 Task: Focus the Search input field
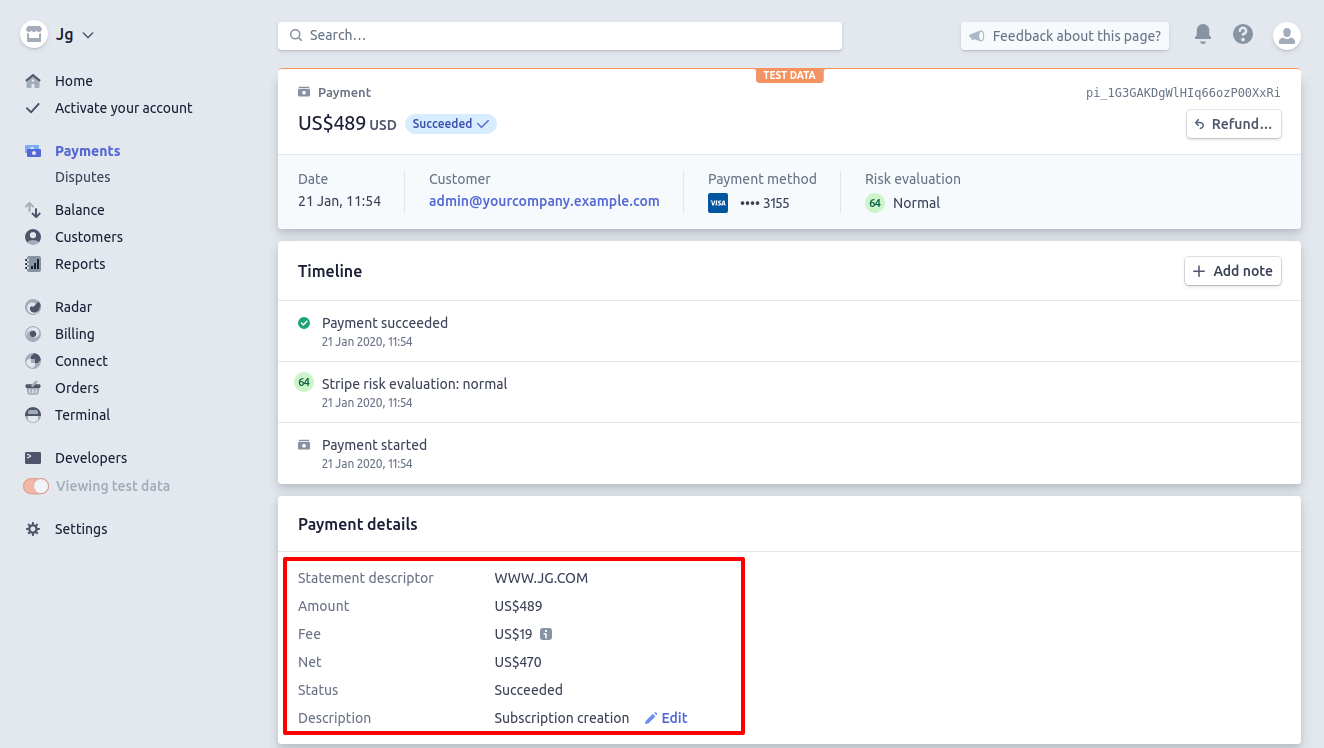pyautogui.click(x=560, y=35)
